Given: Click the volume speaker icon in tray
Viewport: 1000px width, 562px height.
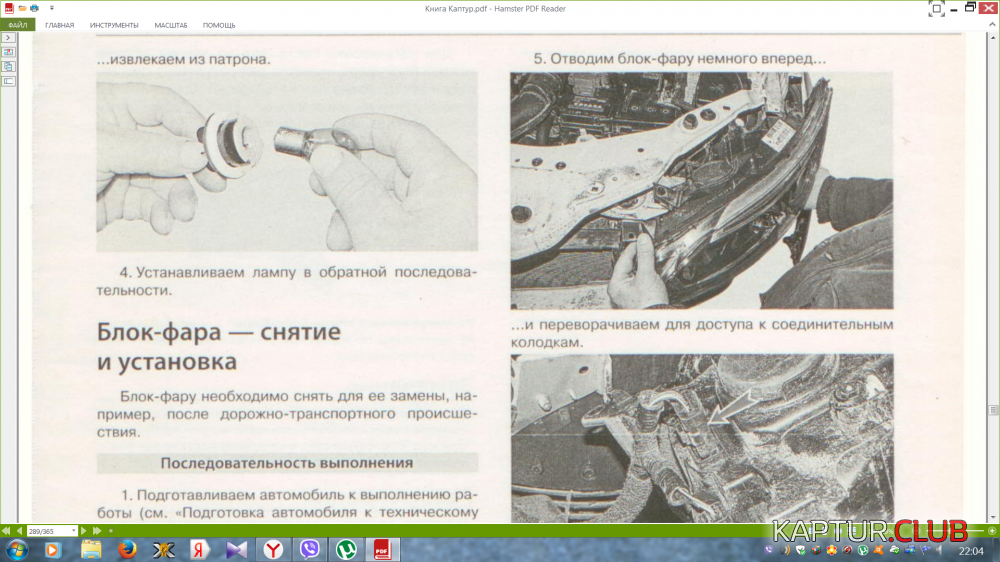Looking at the screenshot, I should (941, 550).
